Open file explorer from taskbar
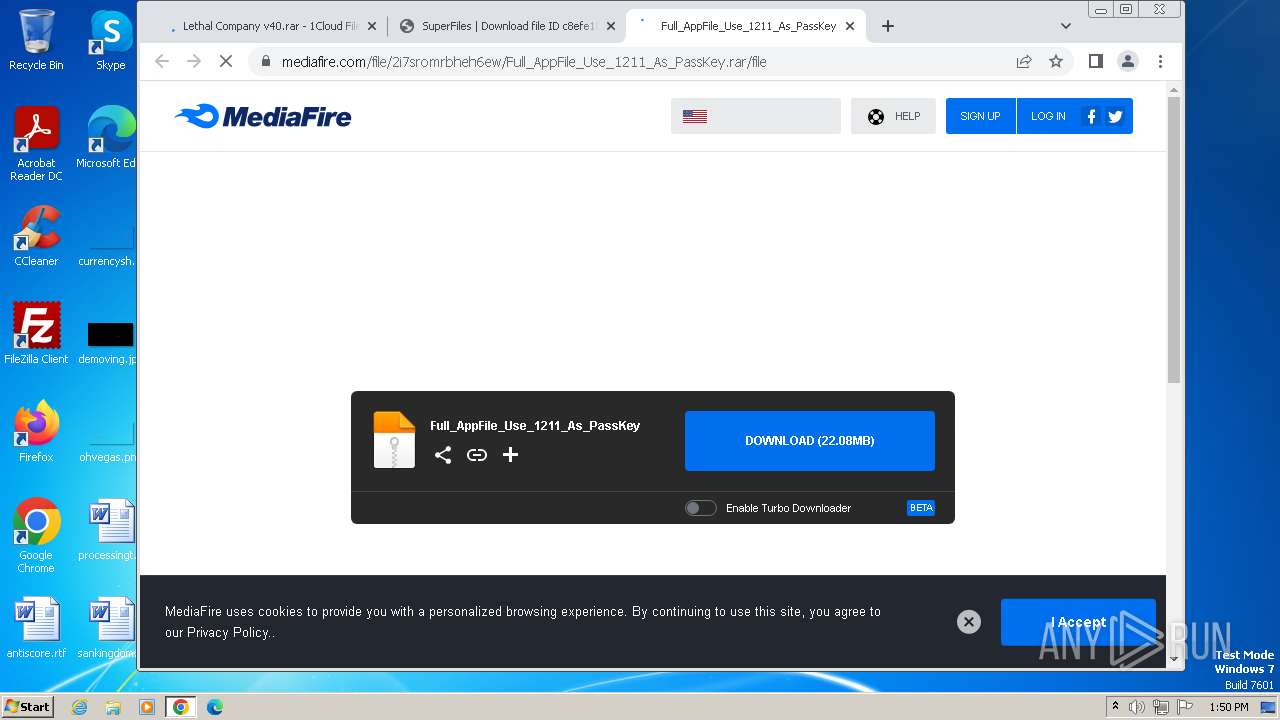This screenshot has height=720, width=1280. [x=113, y=707]
